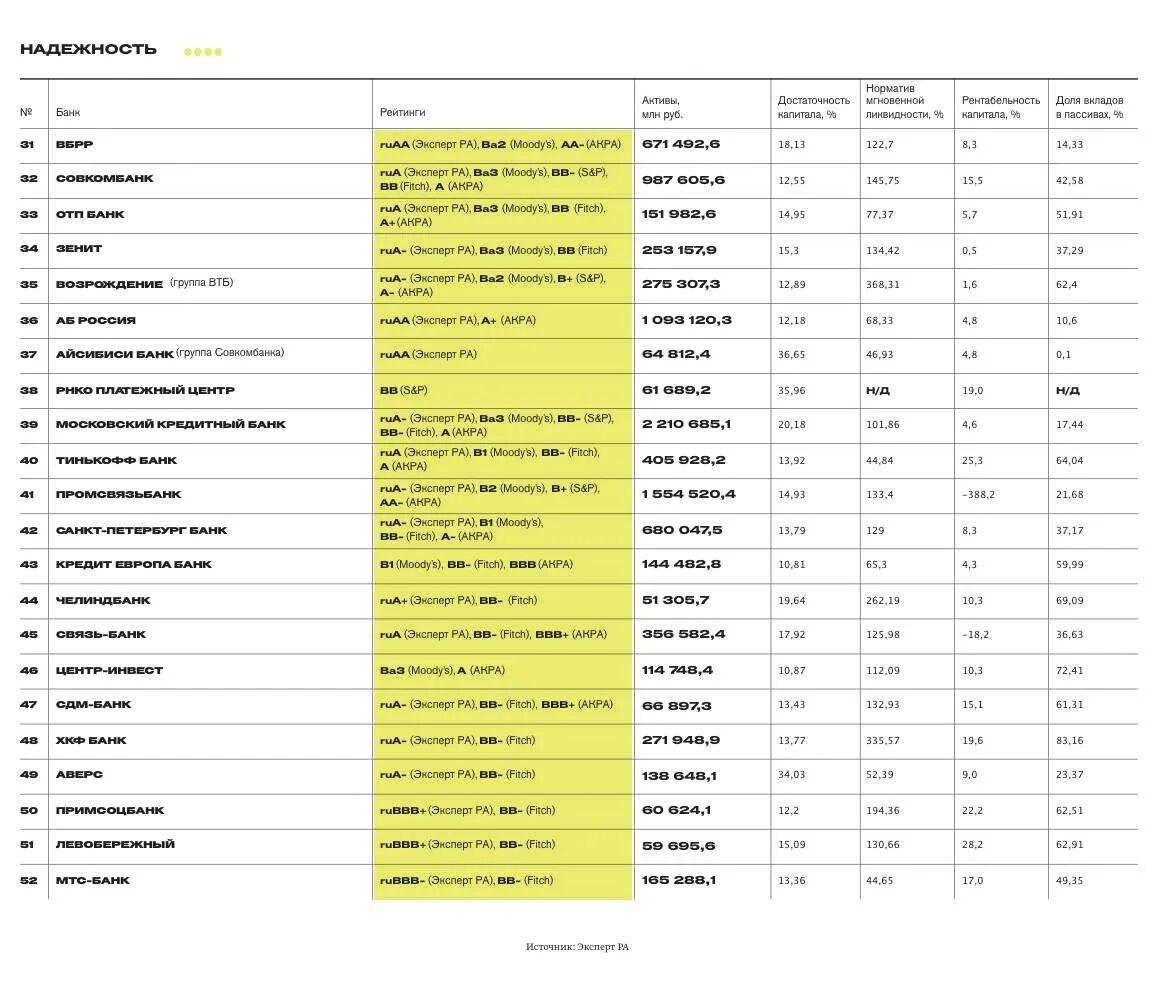This screenshot has height=988, width=1158.
Task: Click assets value 1 093 120,3
Action: point(687,320)
